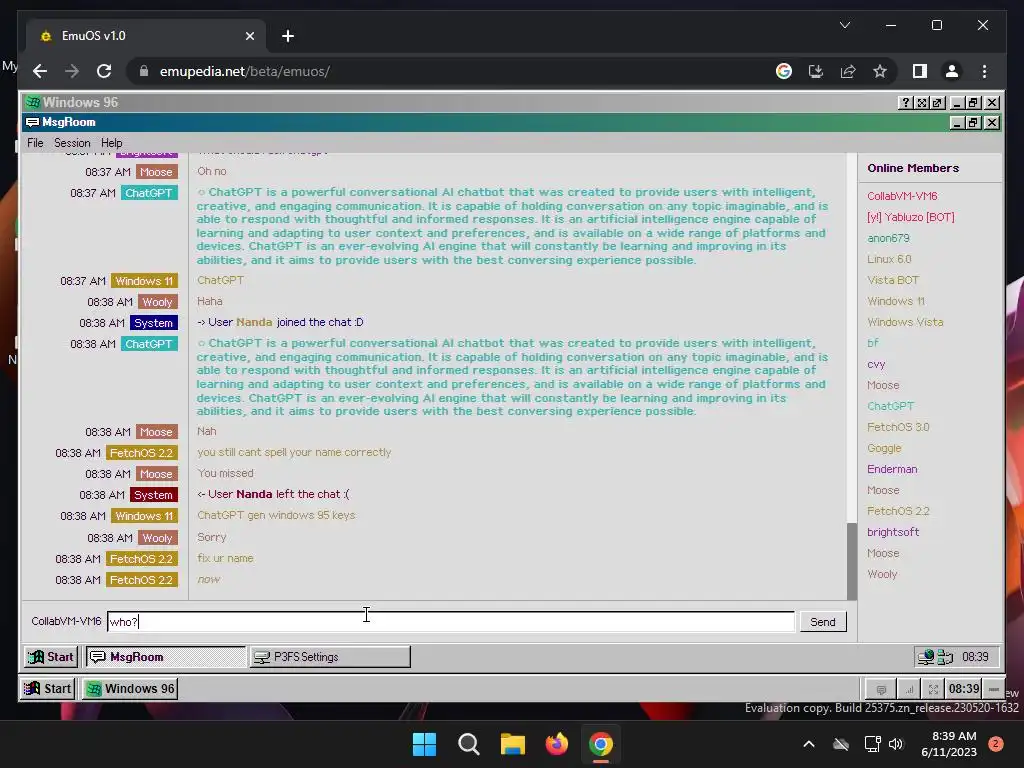Select CollabVM-VM6 in Online Members
This screenshot has width=1024, height=768.
902,196
